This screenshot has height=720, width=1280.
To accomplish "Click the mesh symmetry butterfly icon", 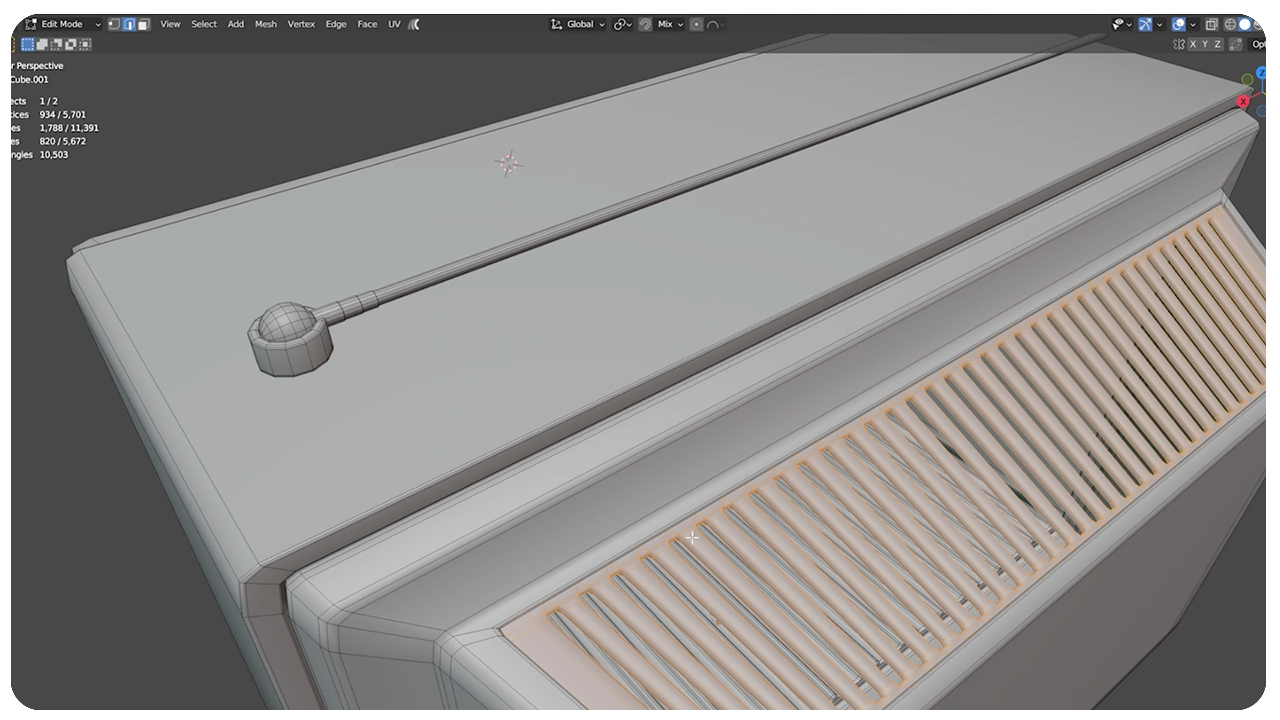I will (x=1179, y=44).
